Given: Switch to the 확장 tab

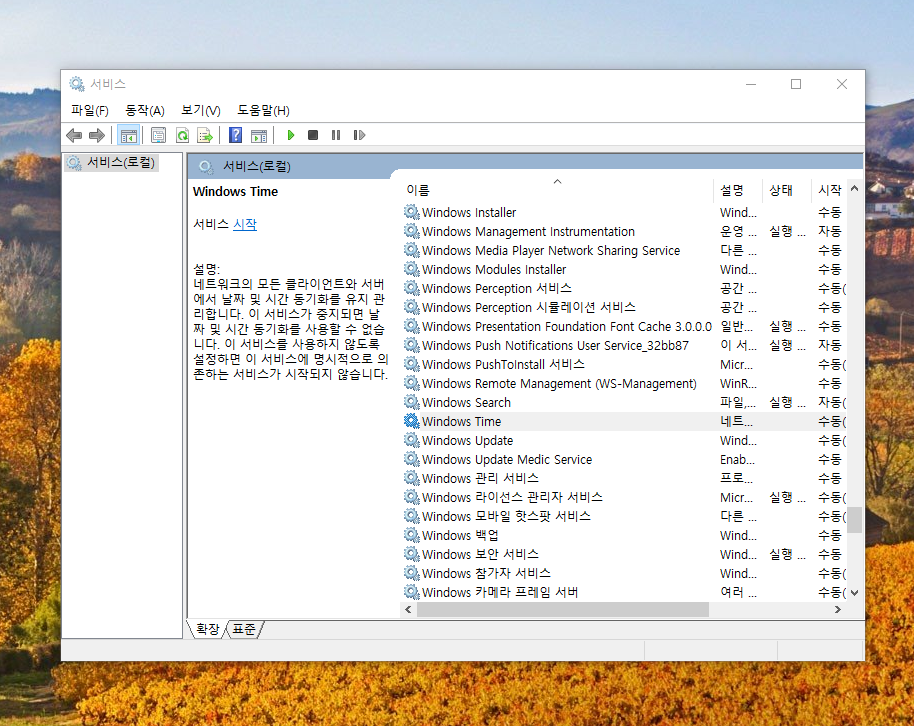Looking at the screenshot, I should click(208, 629).
